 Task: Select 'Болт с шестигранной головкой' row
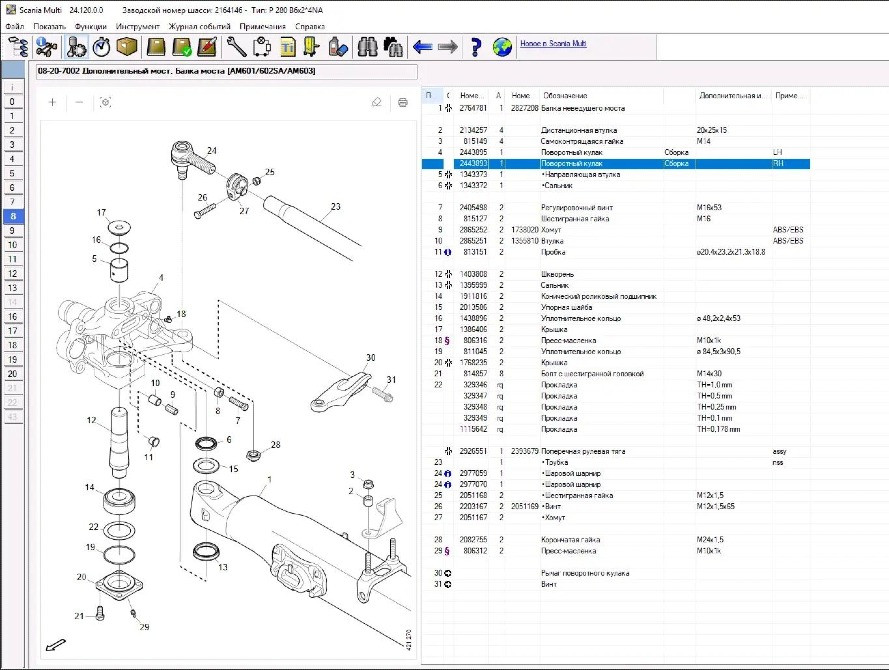click(x=616, y=374)
